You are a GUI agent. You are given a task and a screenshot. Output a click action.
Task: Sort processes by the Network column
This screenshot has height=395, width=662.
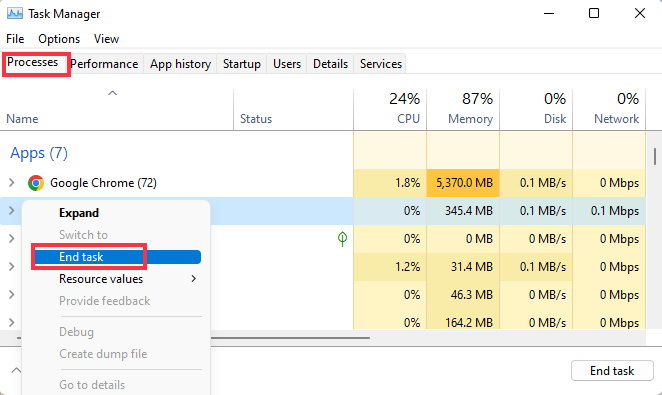pyautogui.click(x=609, y=109)
